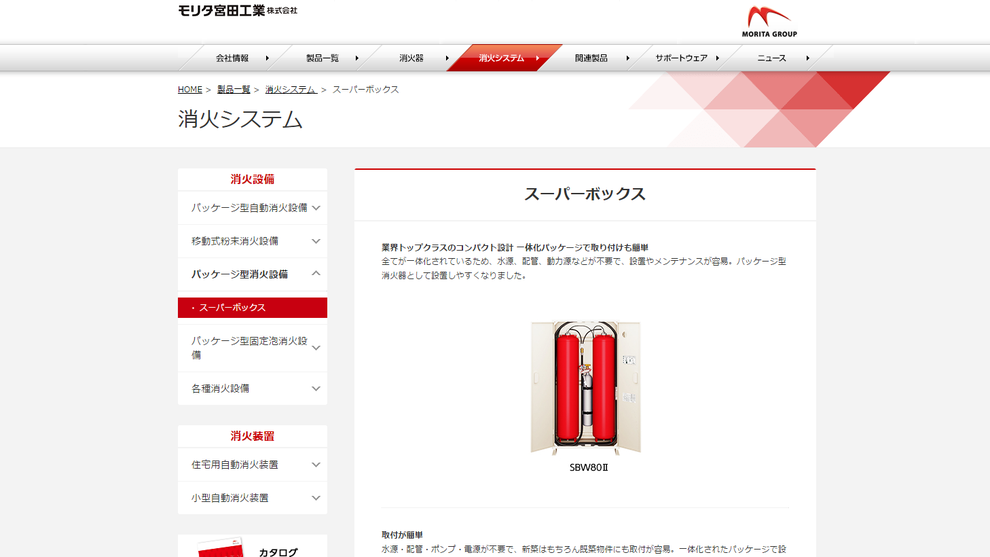Click the arrow icon beside 製品一覧
990x557 pixels.
[x=357, y=58]
